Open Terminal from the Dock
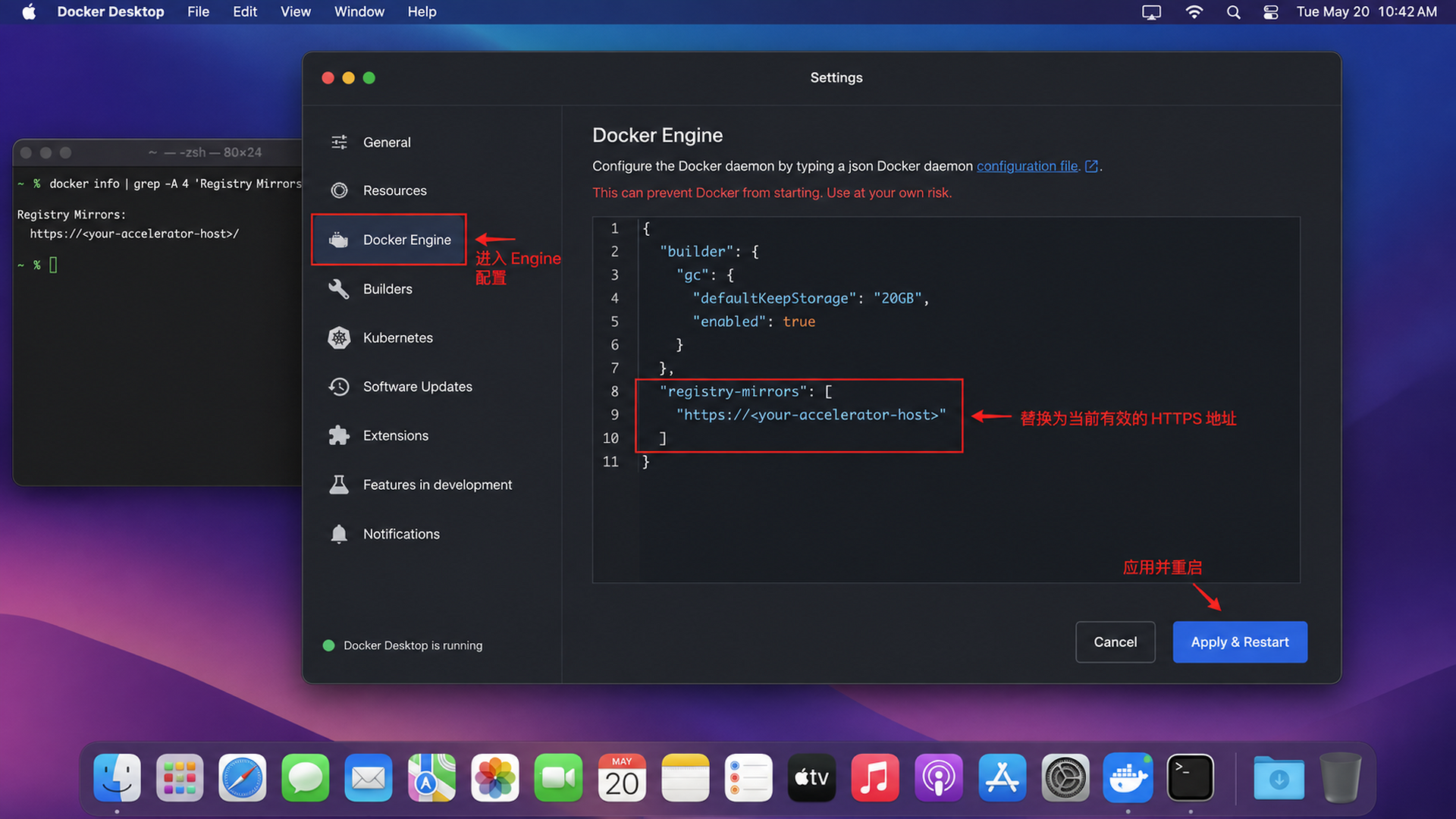The height and width of the screenshot is (819, 1456). tap(1191, 778)
